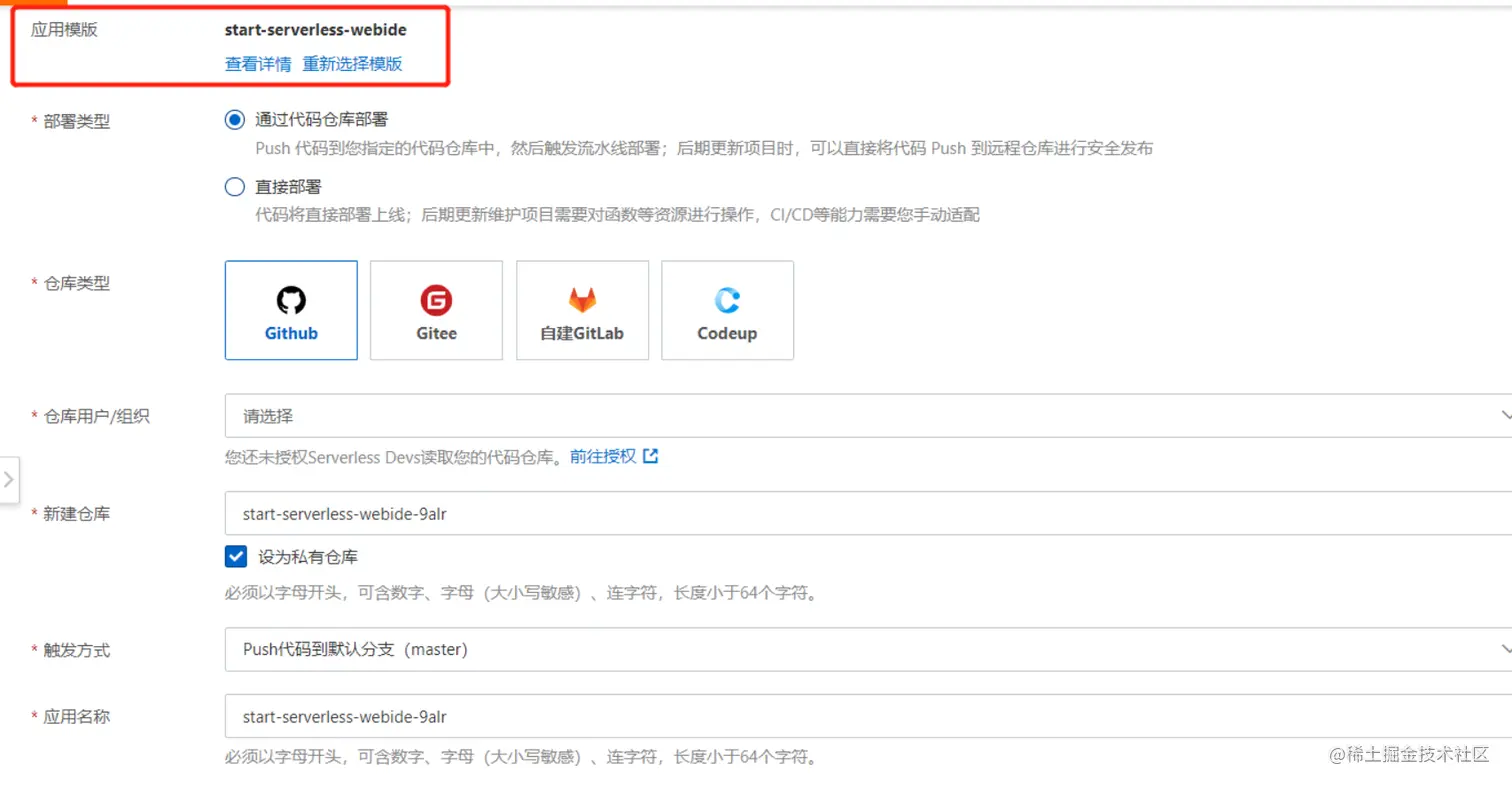
Task: Click notice 您还未授权Serverless Devs读取您的代码仓库
Action: coord(395,456)
